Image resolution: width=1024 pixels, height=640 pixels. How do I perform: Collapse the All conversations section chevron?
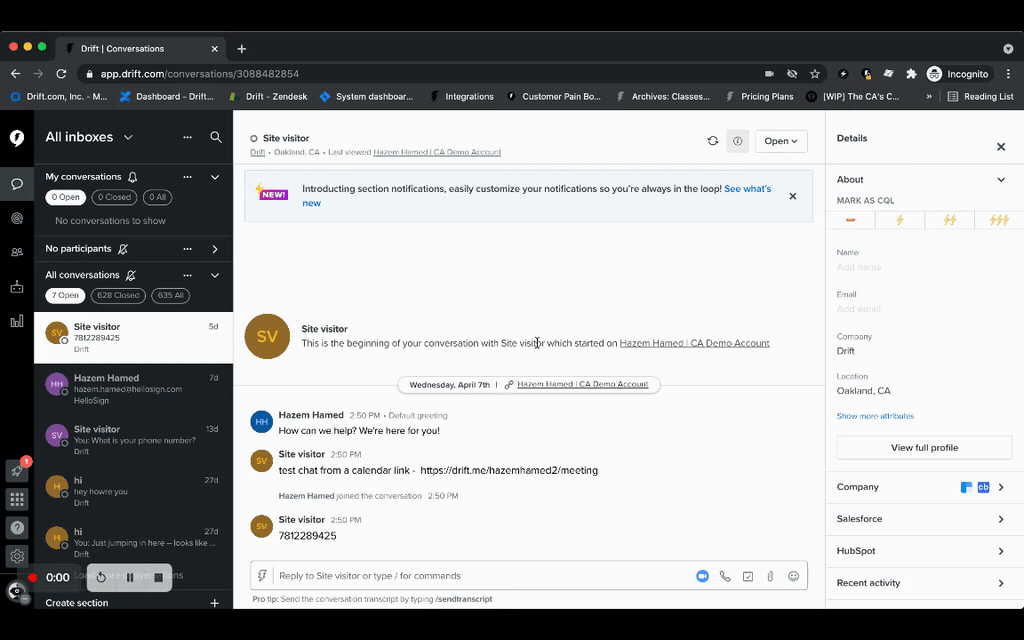(215, 275)
